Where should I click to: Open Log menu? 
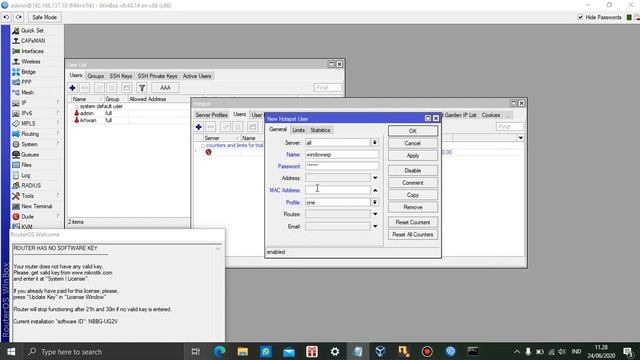point(25,175)
